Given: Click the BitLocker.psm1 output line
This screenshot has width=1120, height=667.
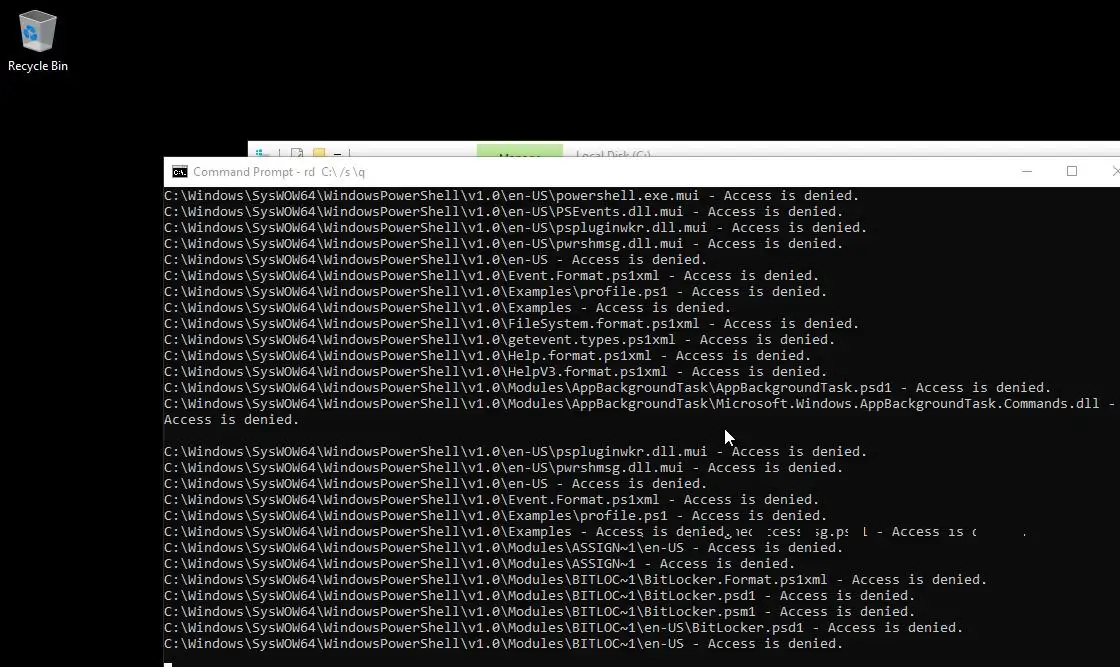Looking at the screenshot, I should tap(539, 611).
